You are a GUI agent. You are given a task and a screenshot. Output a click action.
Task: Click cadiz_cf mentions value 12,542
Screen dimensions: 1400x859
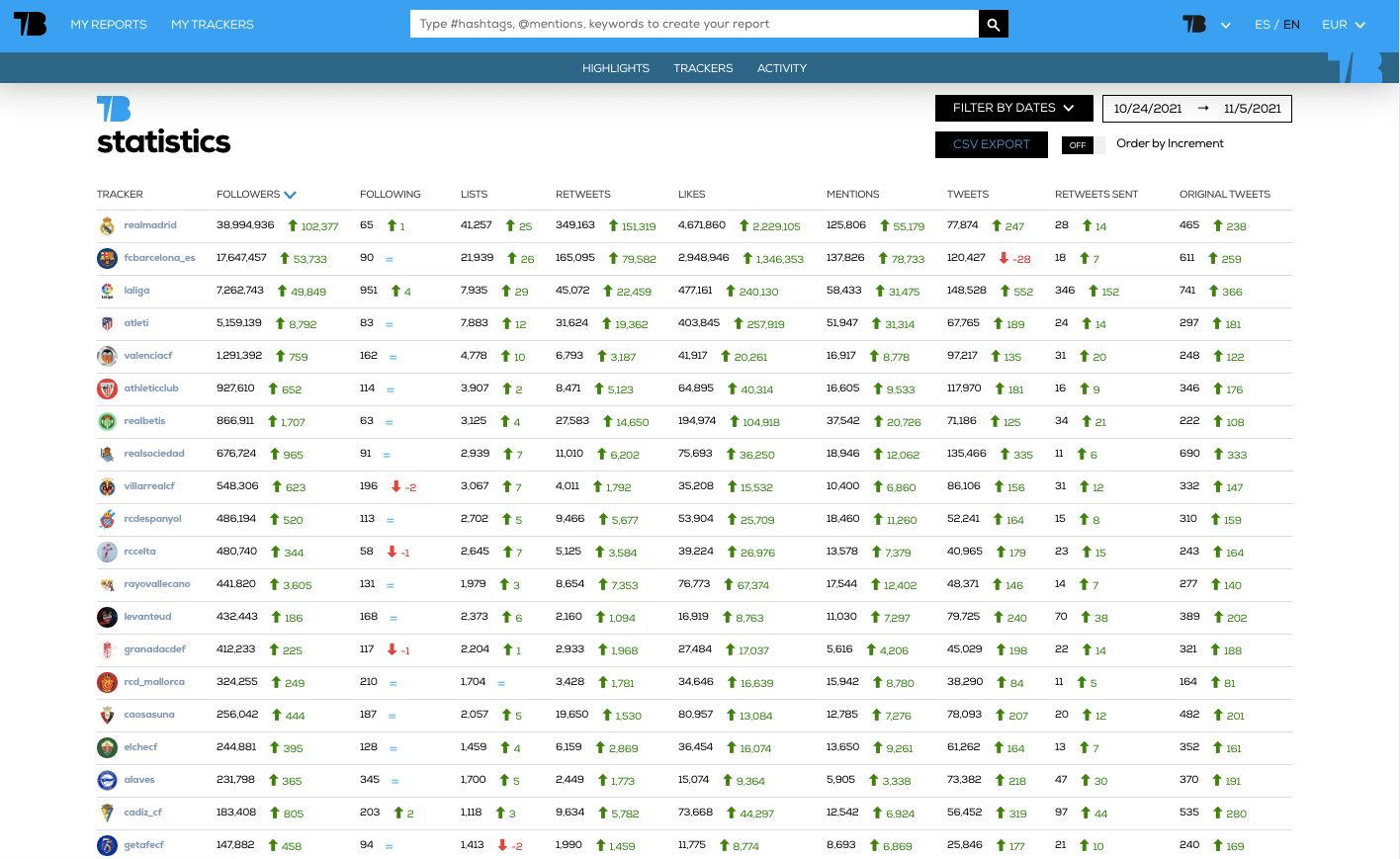point(842,813)
